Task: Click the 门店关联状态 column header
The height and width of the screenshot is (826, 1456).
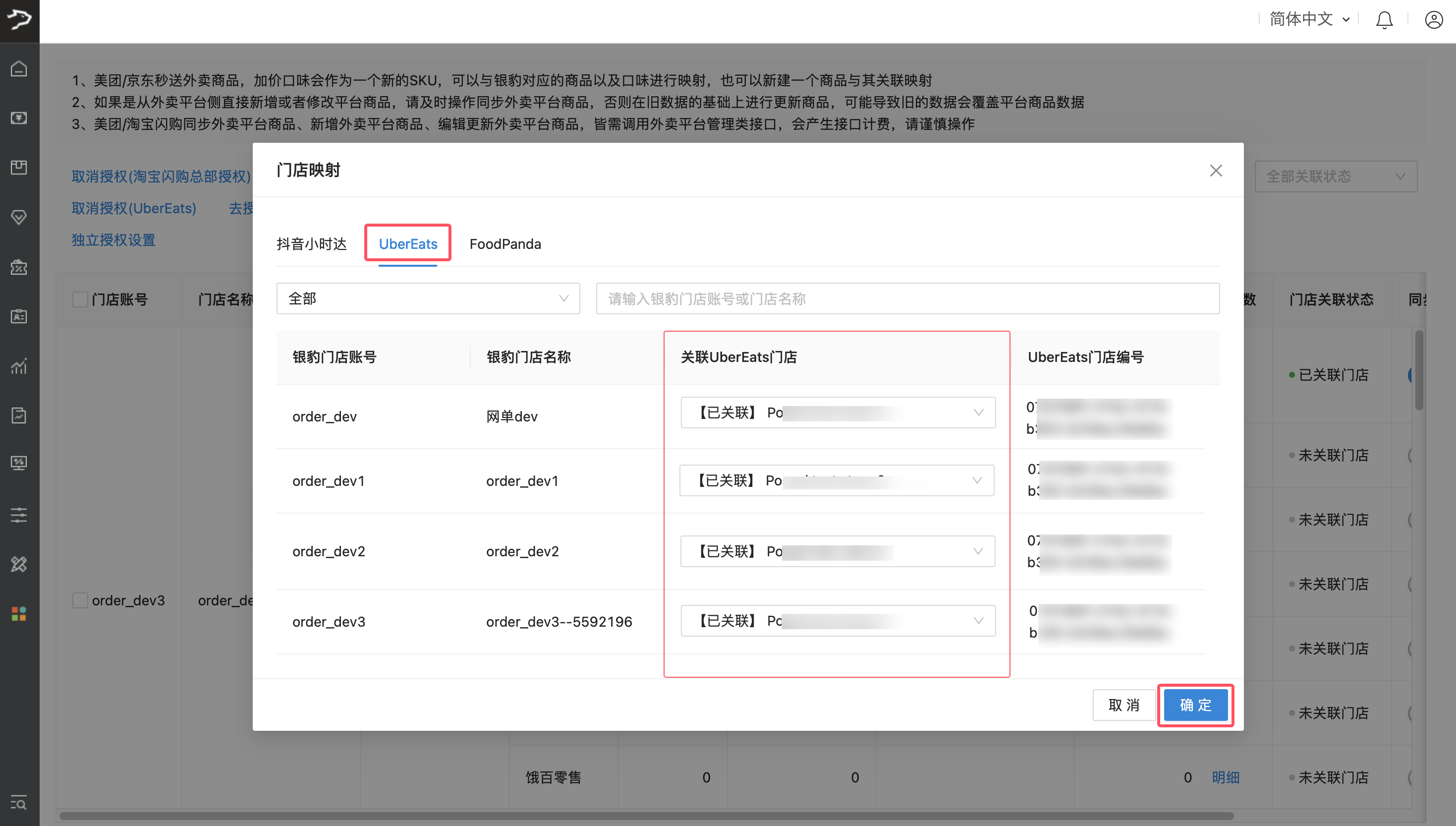Action: click(1331, 299)
